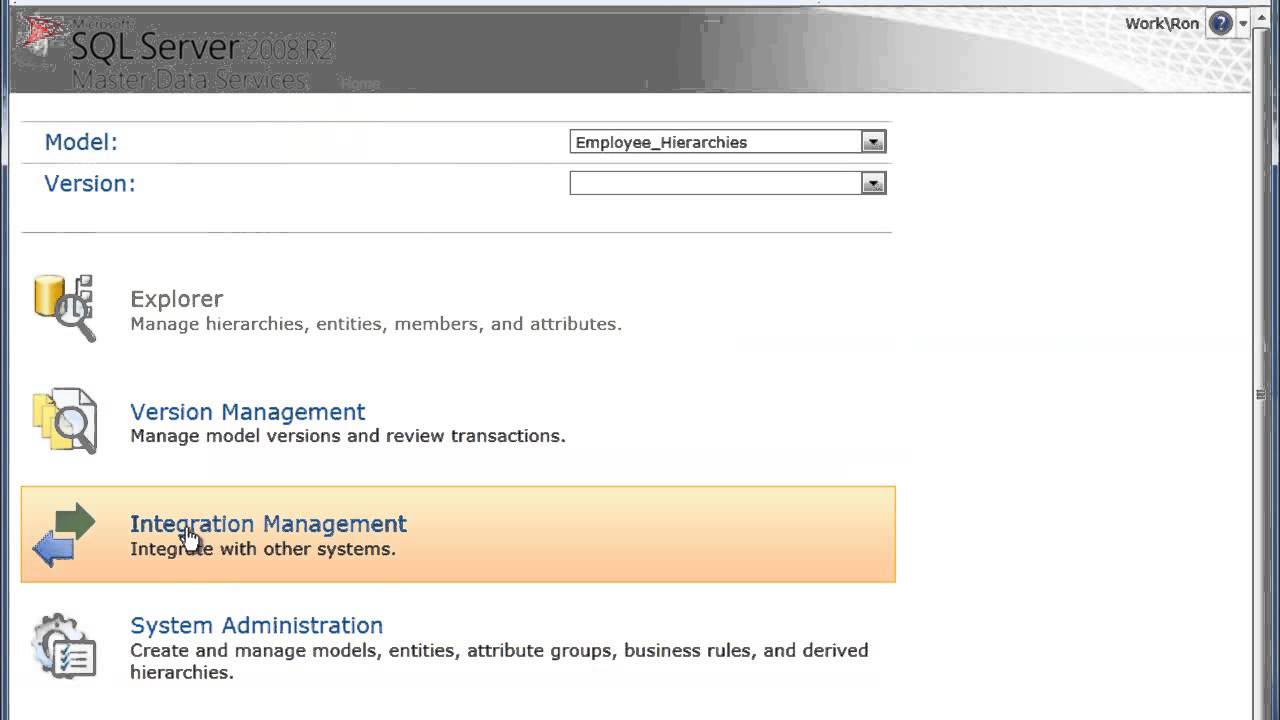Open the Version Management link

coord(248,412)
